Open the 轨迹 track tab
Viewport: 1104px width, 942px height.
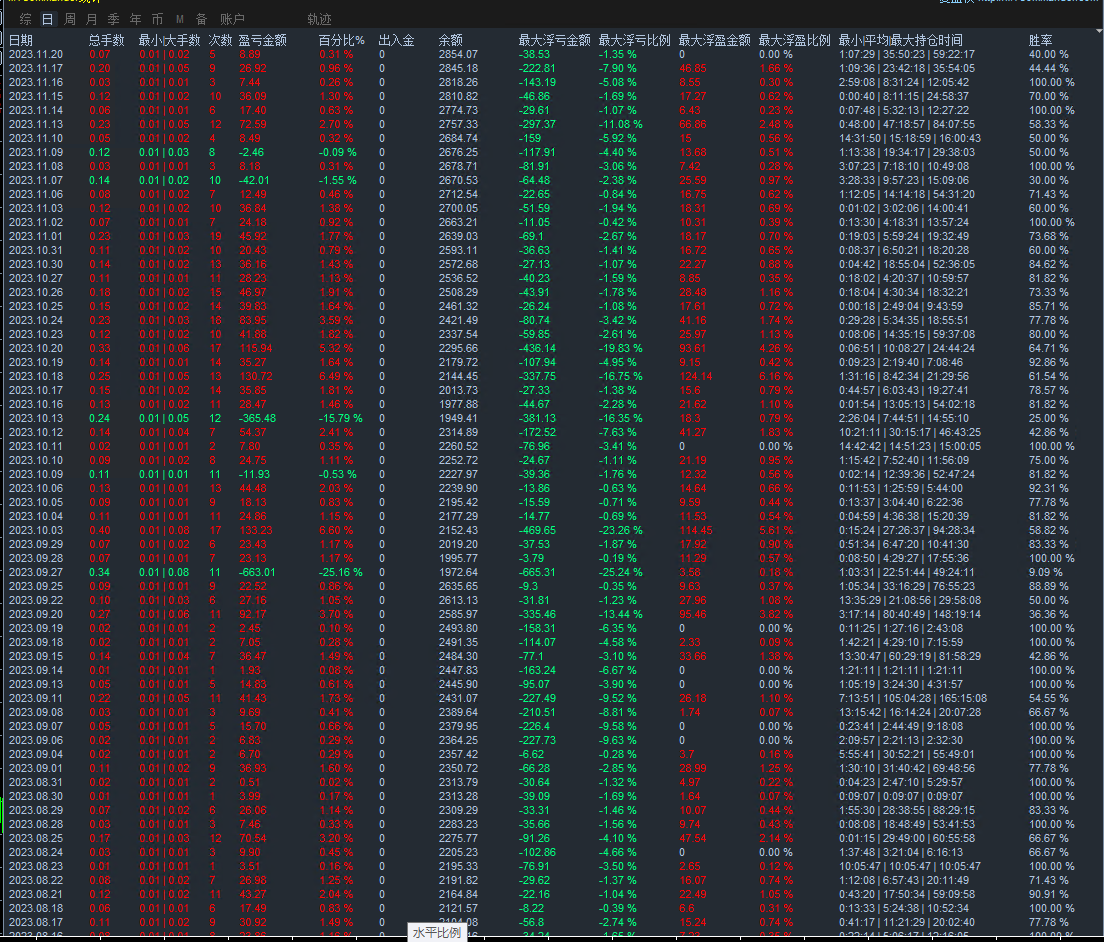tap(319, 19)
